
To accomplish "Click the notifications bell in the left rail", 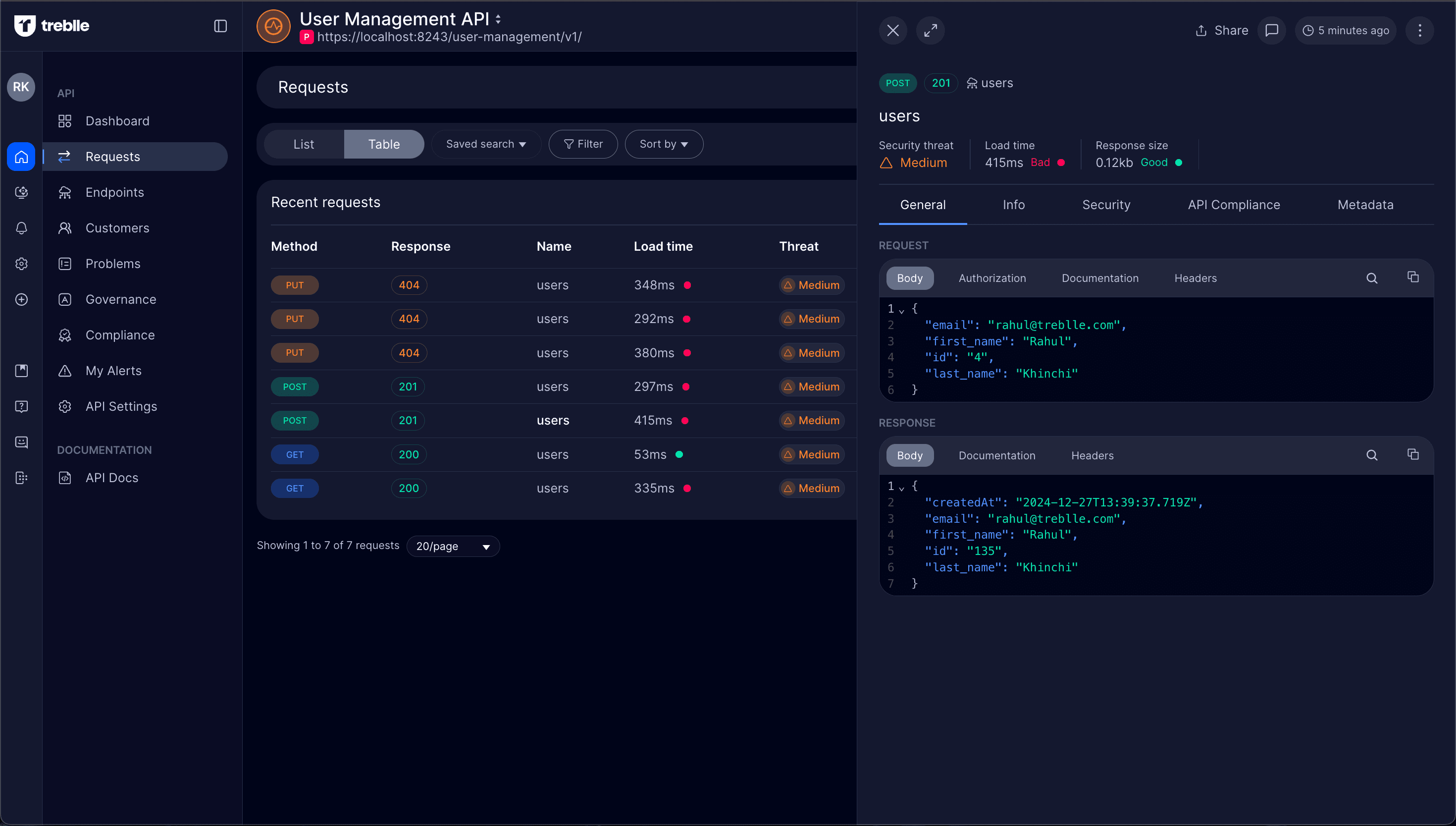I will (22, 228).
